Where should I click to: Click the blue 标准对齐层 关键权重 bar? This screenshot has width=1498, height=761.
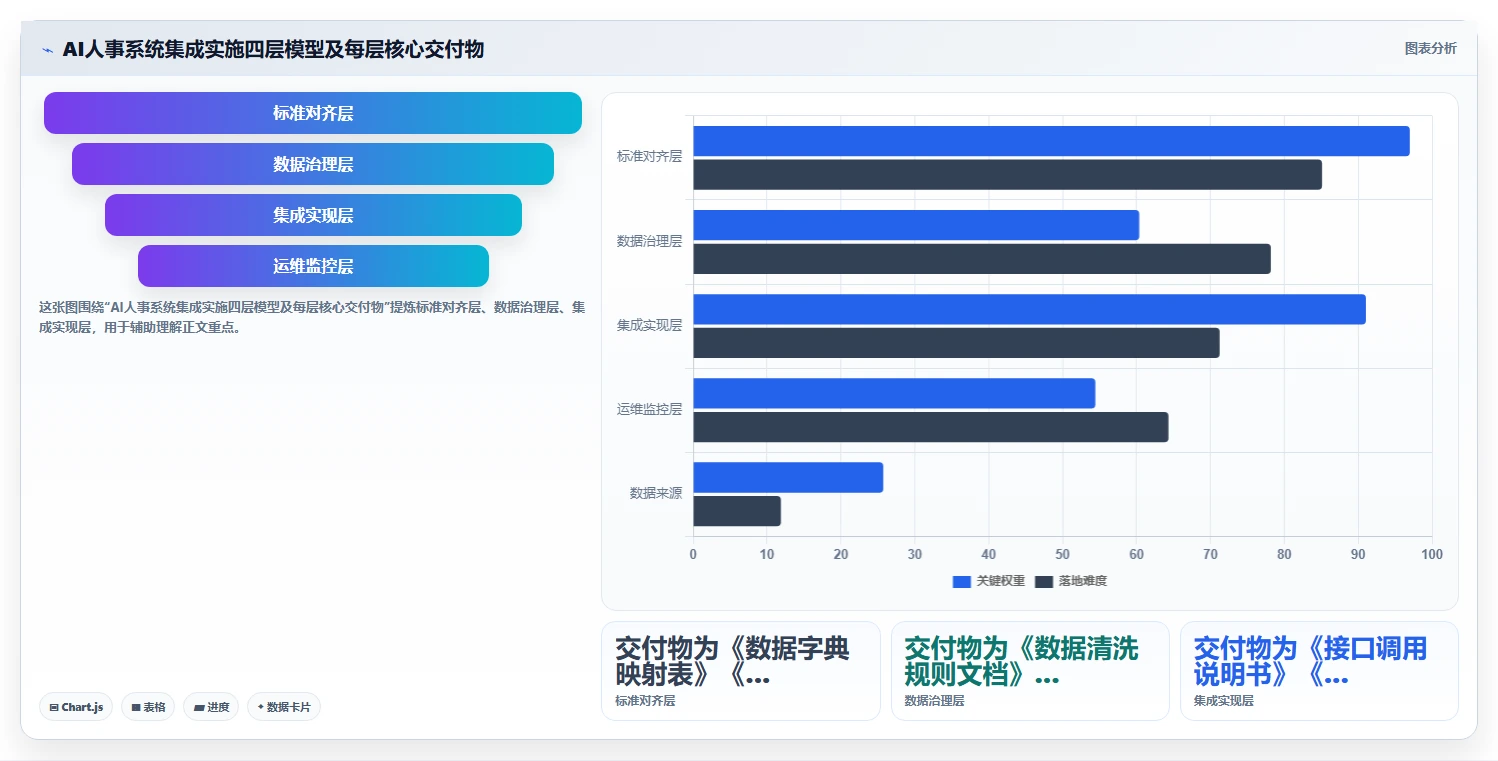point(1051,141)
